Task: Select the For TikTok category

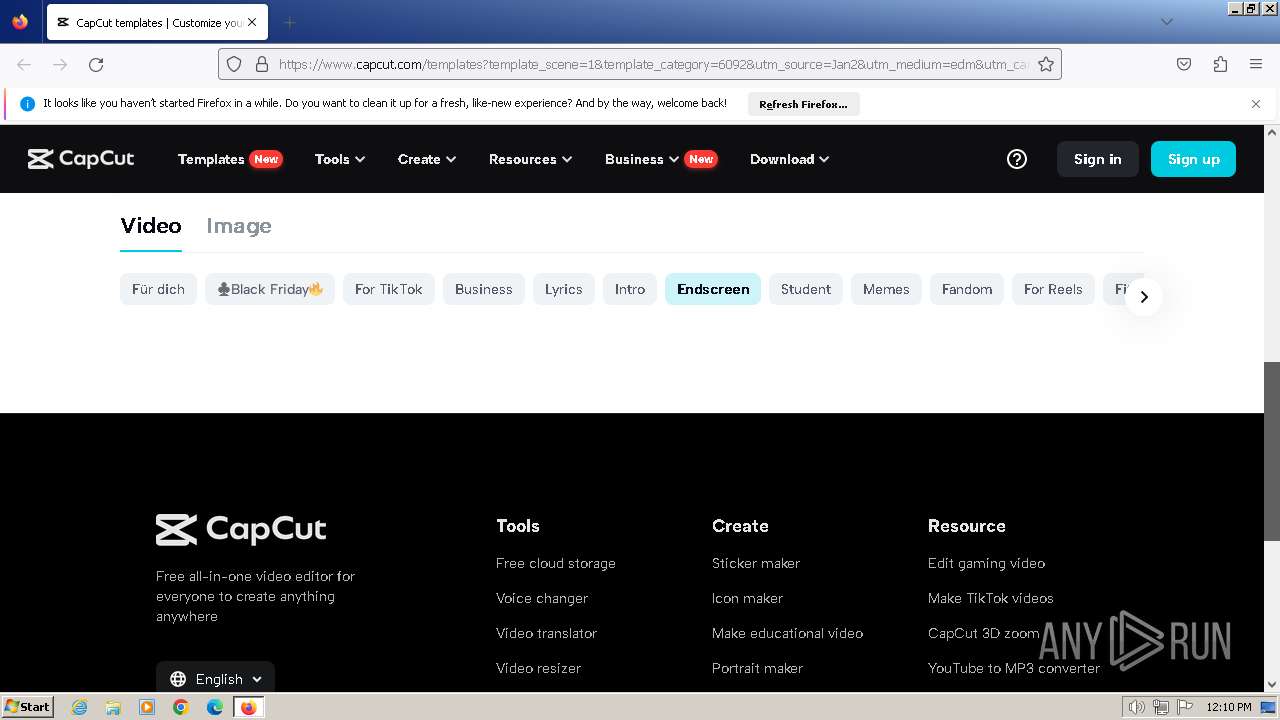Action: (x=389, y=289)
